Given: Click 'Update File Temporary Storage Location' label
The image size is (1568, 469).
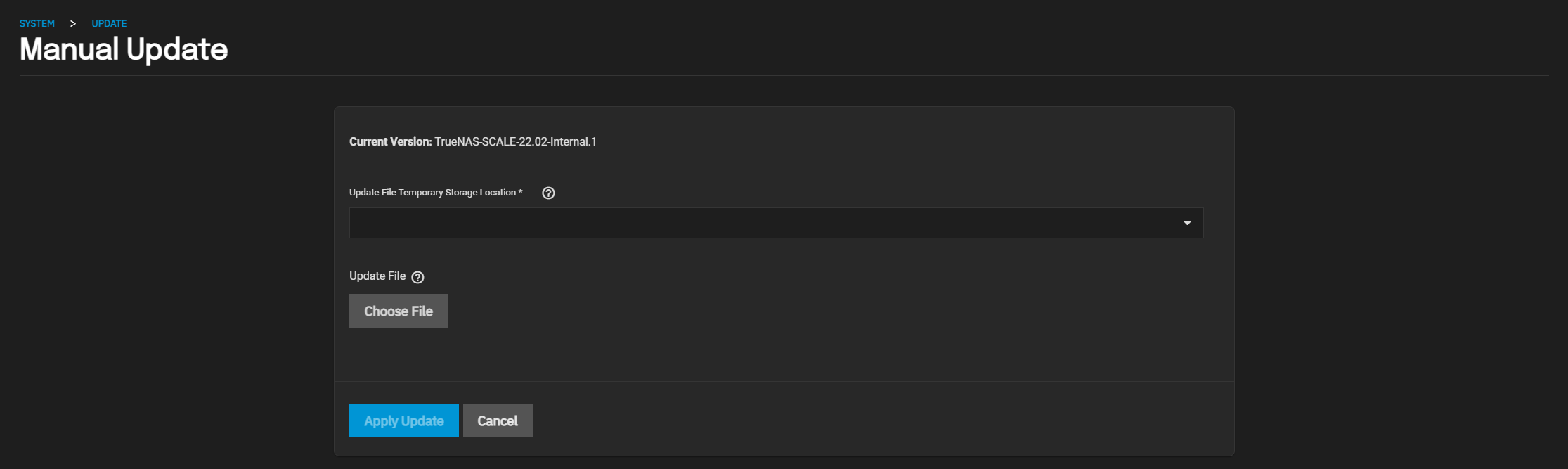Looking at the screenshot, I should click(x=432, y=193).
